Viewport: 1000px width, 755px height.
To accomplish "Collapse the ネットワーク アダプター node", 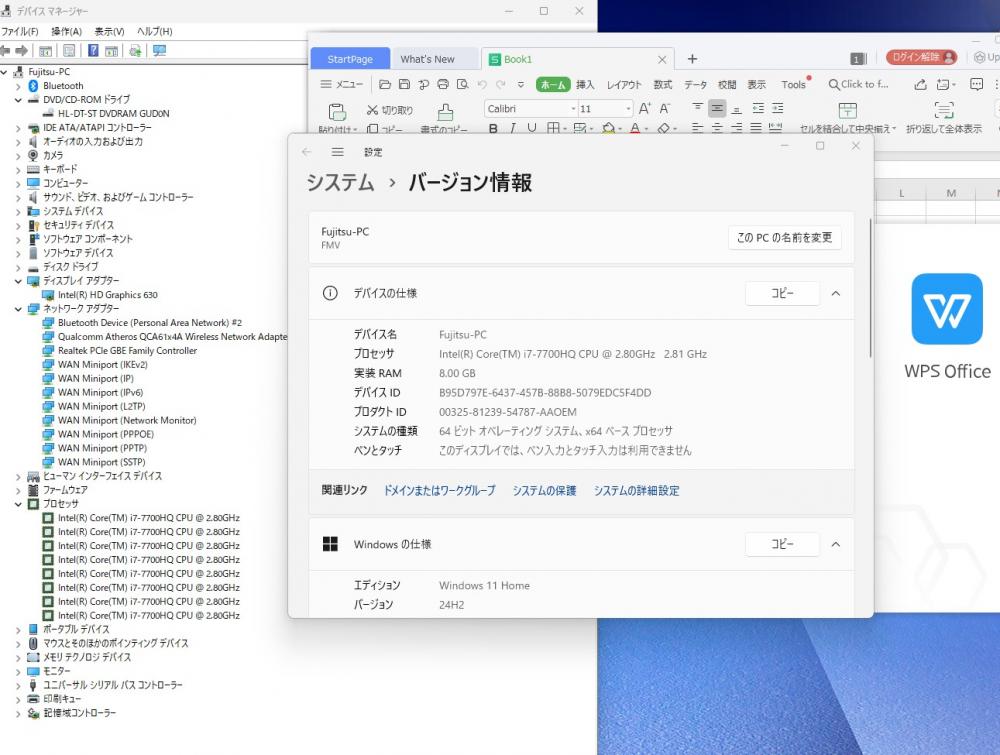I will [18, 309].
